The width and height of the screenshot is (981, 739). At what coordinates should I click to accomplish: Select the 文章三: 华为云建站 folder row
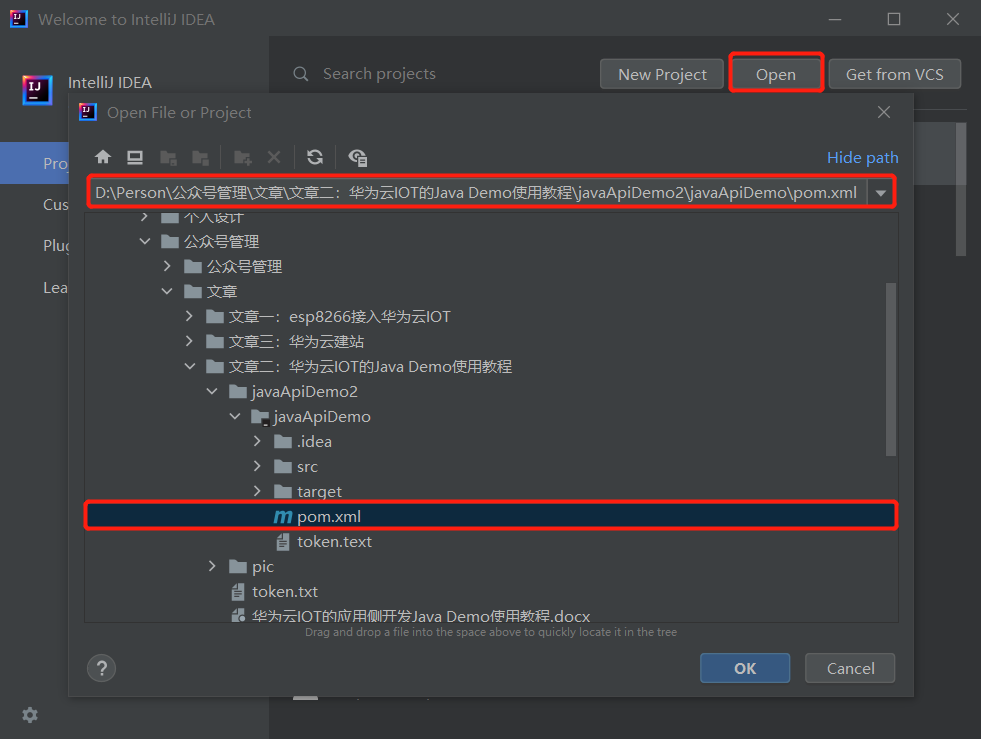point(491,342)
